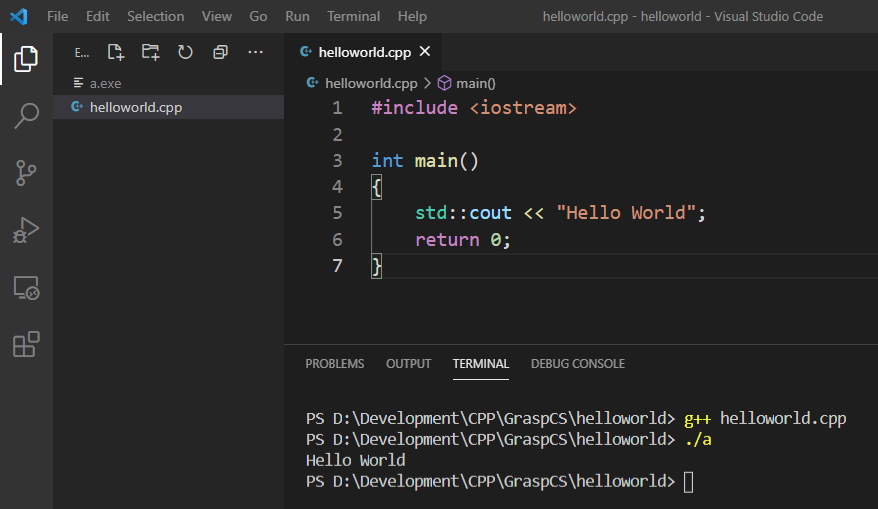Create a new file in Explorer
The image size is (878, 509).
pos(115,52)
